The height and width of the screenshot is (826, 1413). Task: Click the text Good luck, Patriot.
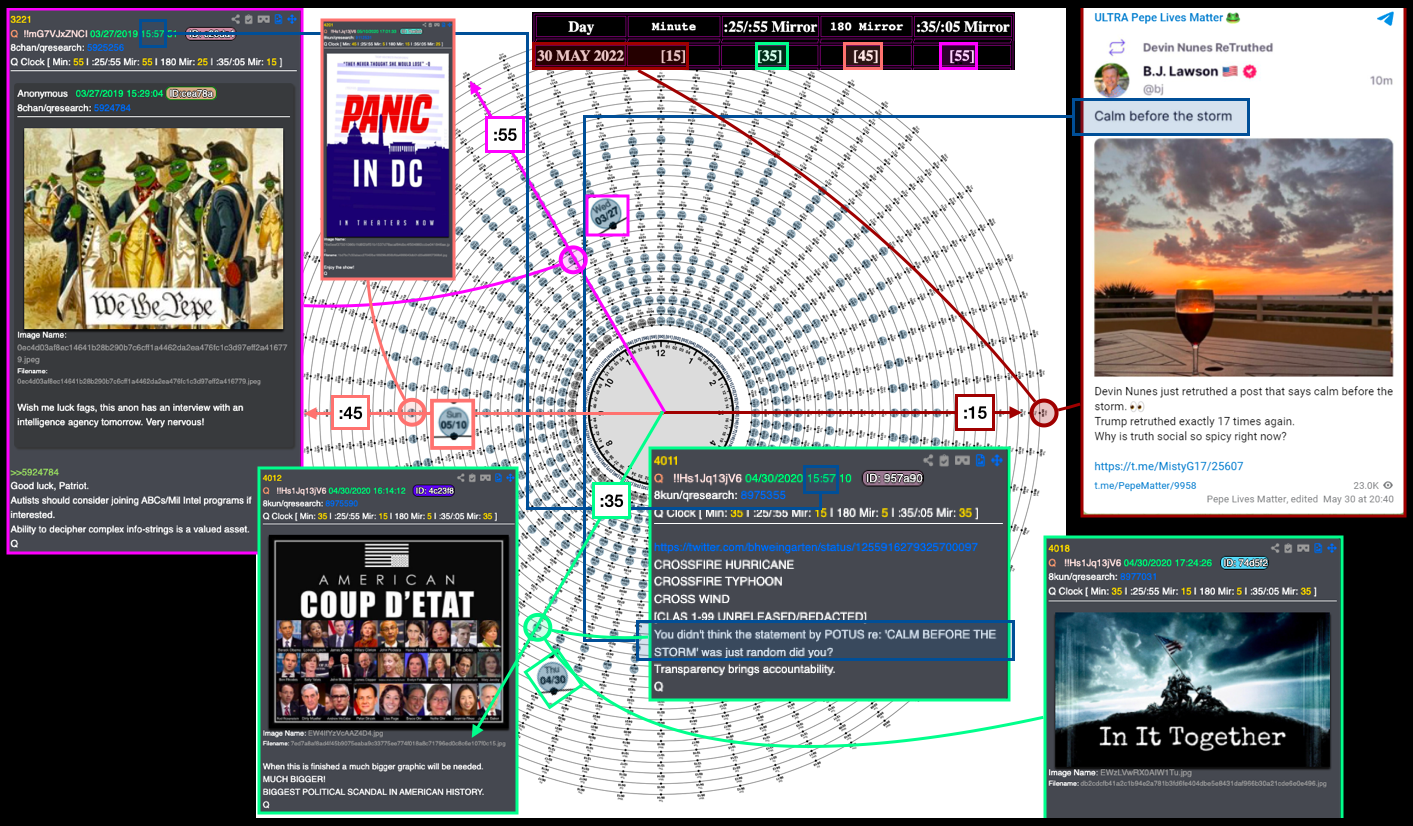(50, 486)
